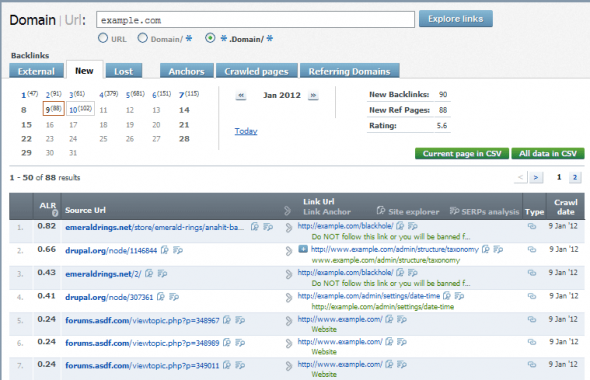Switch to the External tab
The height and width of the screenshot is (380, 590).
36,71
